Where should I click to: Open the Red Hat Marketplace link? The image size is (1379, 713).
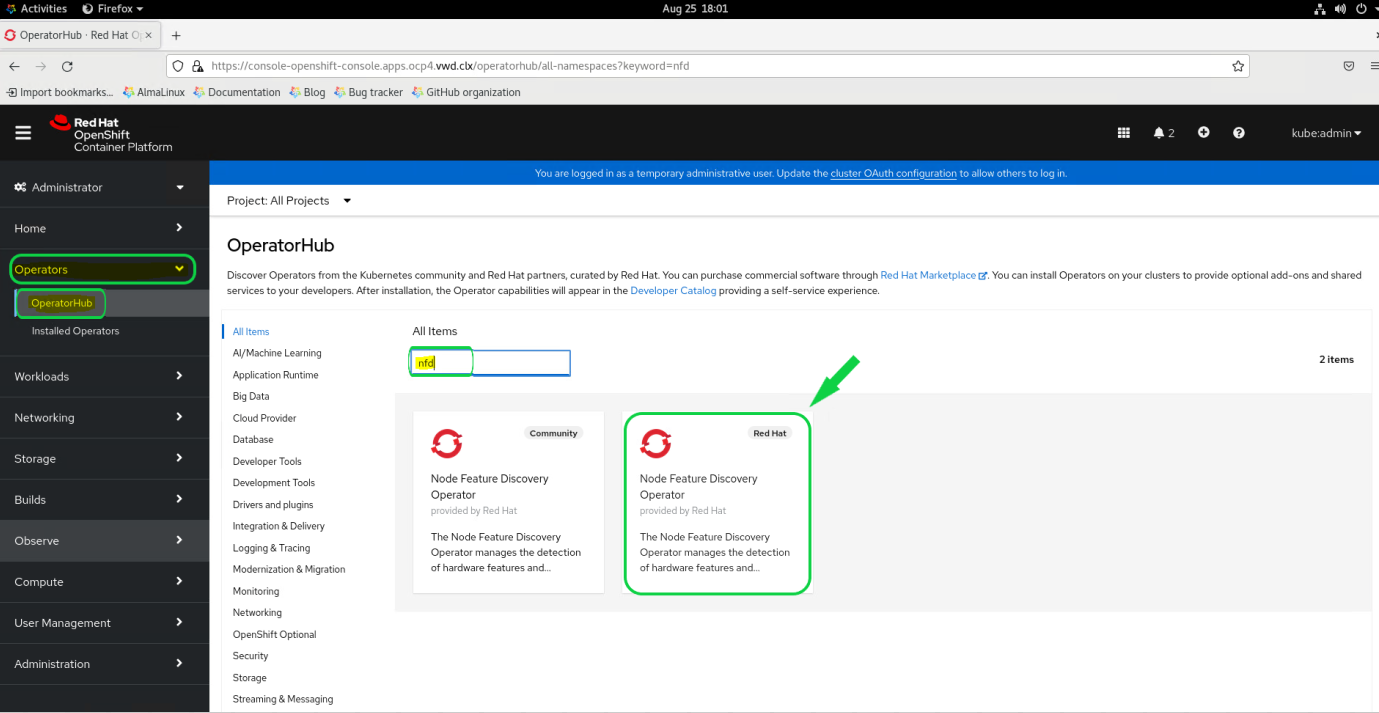pyautogui.click(x=934, y=275)
